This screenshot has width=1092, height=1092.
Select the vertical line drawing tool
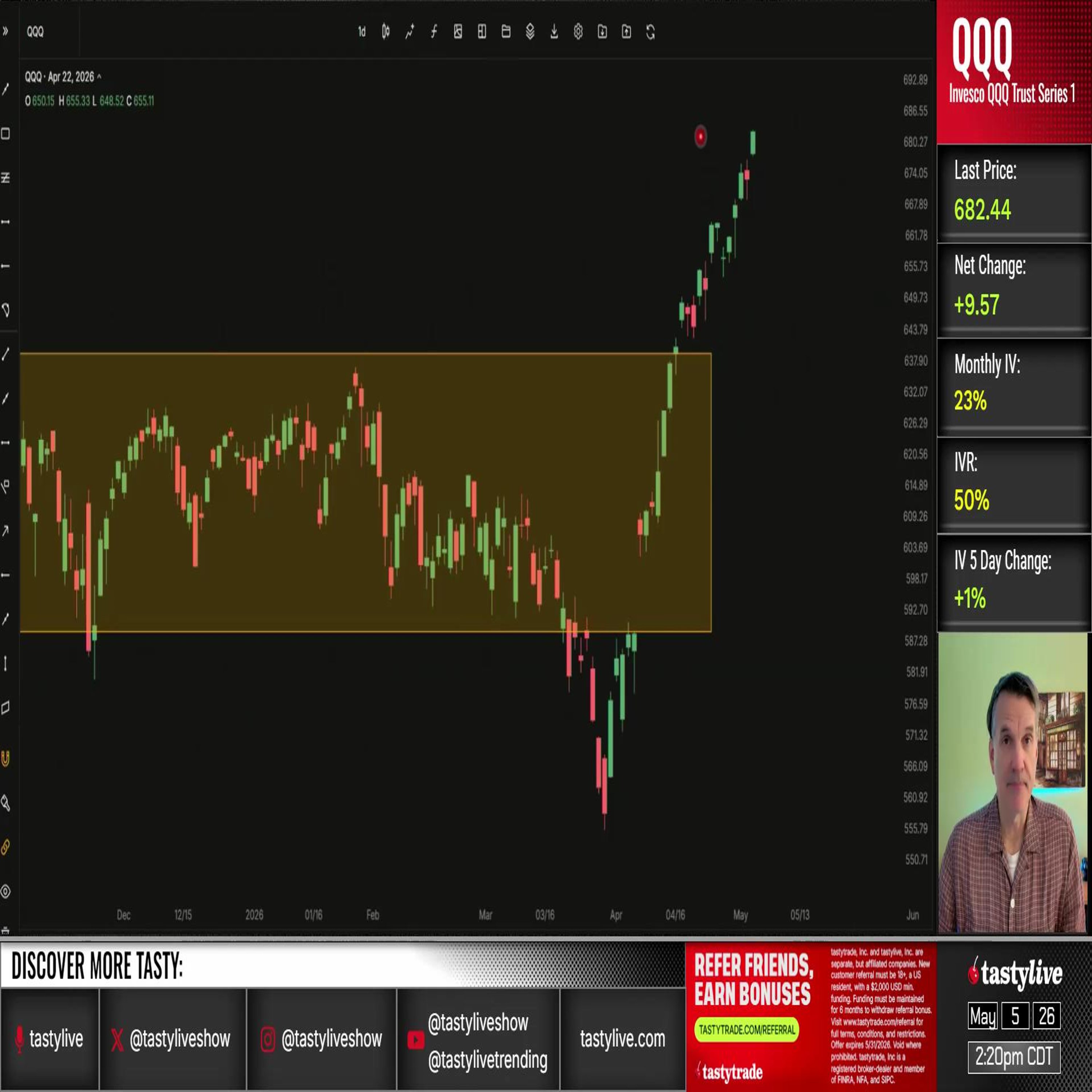pos(6,663)
